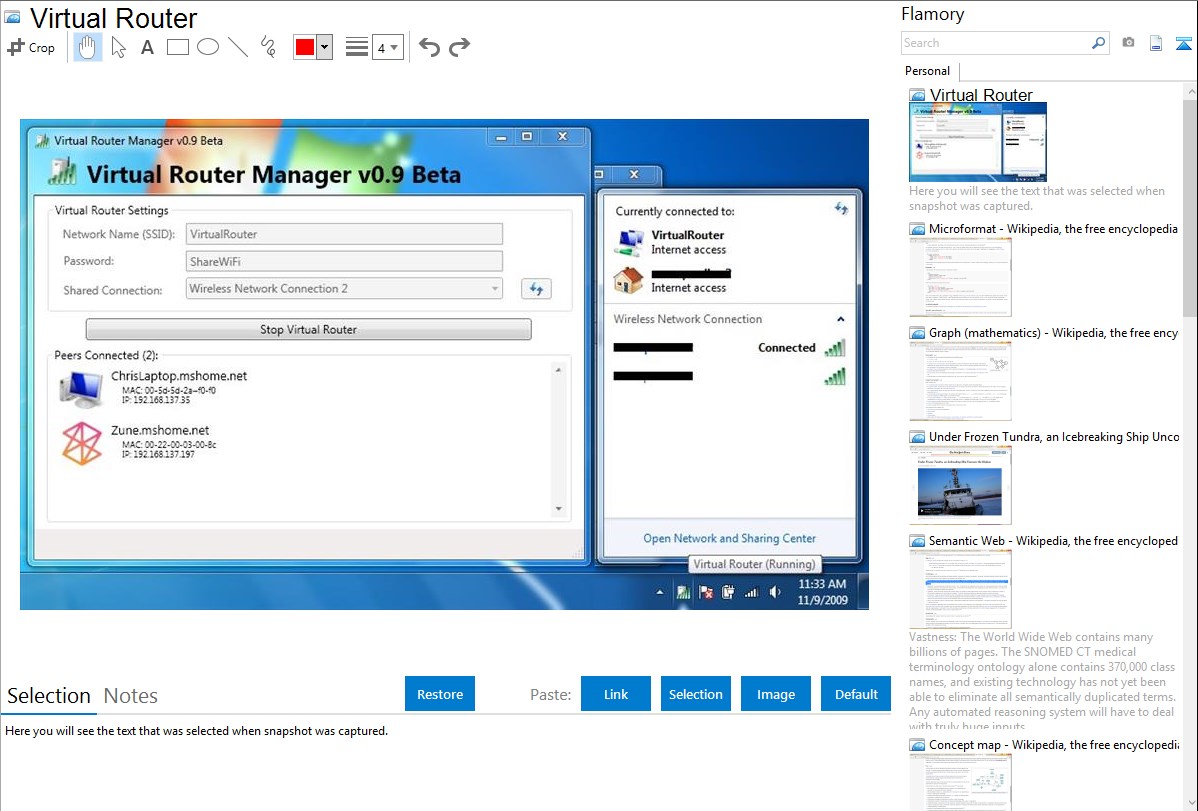Screen dimensions: 1198x811
Task: Select the straight line tool
Action: click(238, 47)
